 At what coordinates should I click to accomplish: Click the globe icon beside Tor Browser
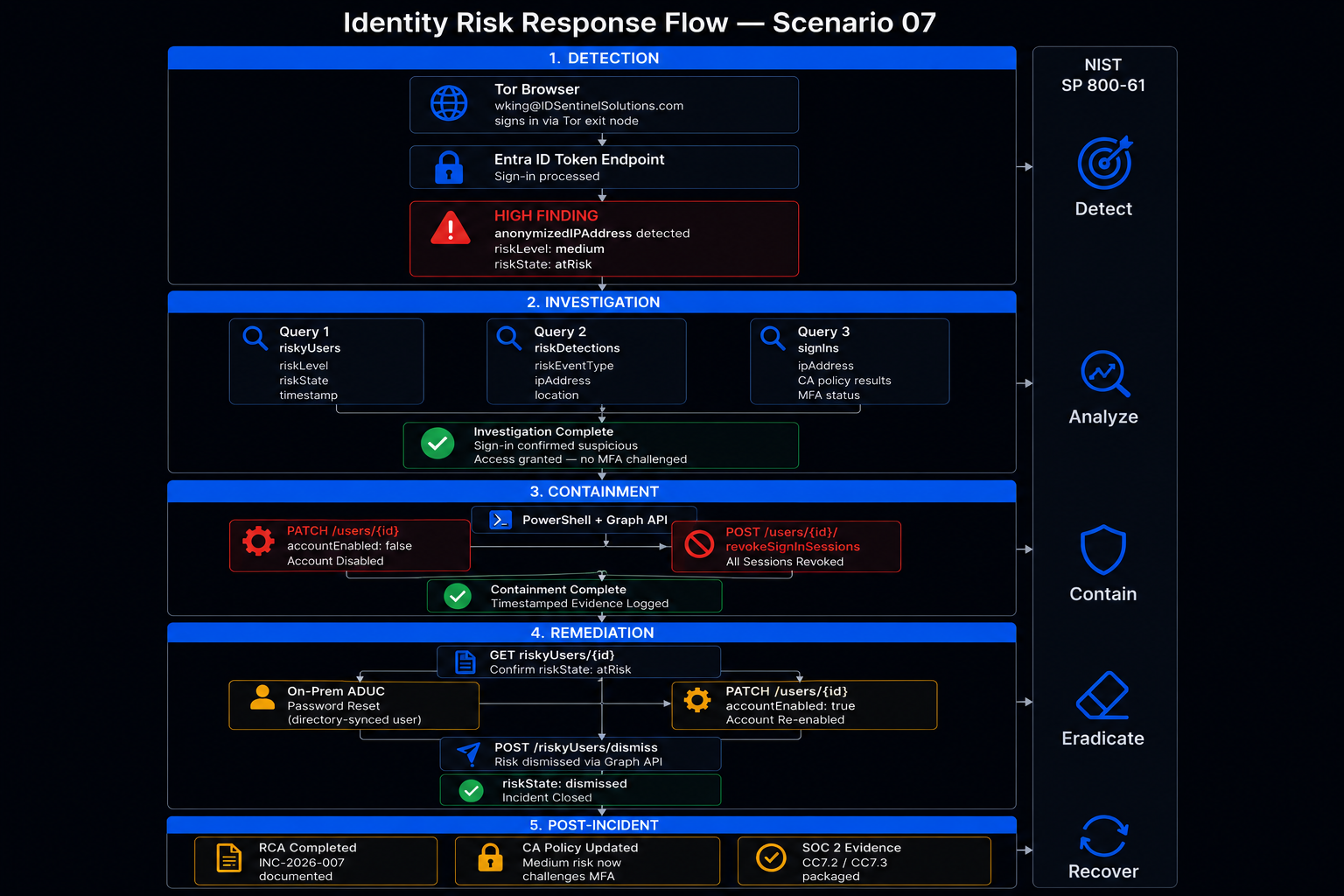[x=449, y=103]
